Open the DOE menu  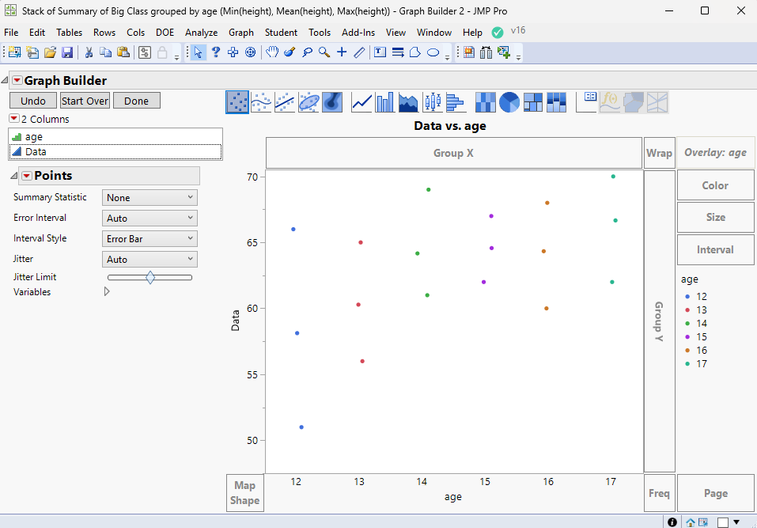[165, 32]
